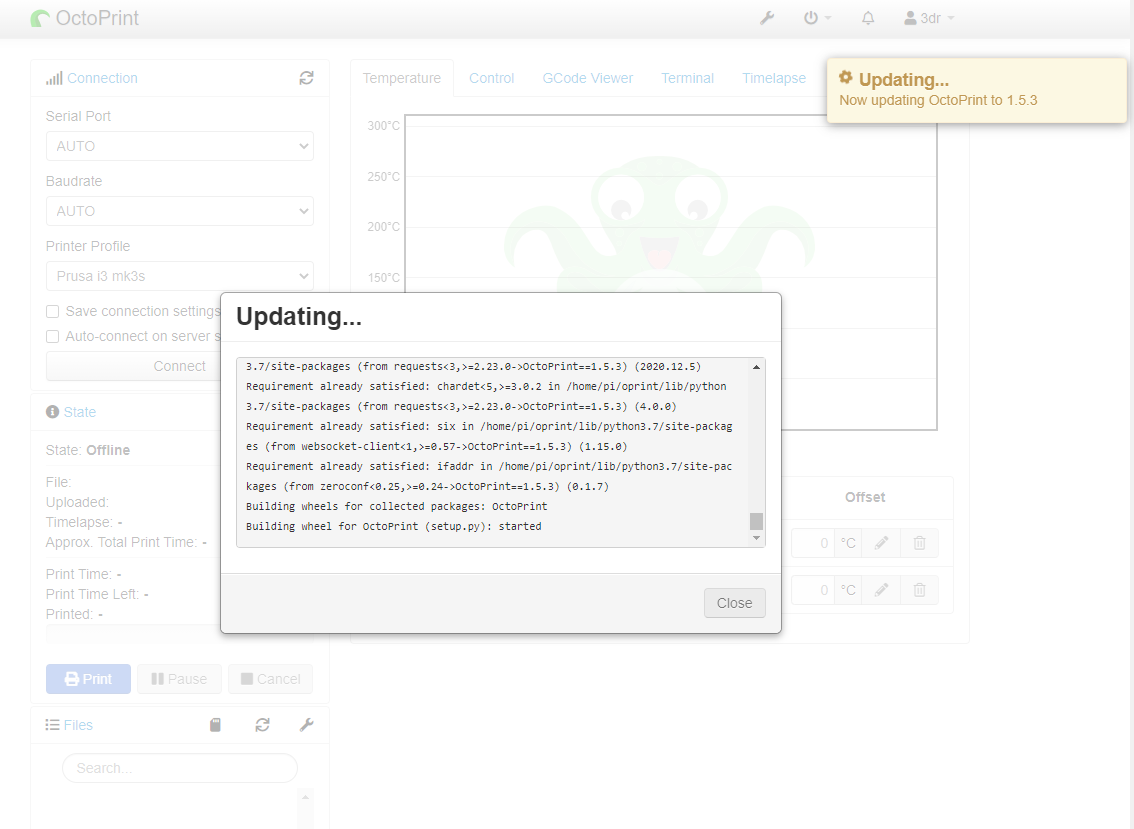Click the first row offset trash icon
1134x829 pixels.
pos(919,543)
